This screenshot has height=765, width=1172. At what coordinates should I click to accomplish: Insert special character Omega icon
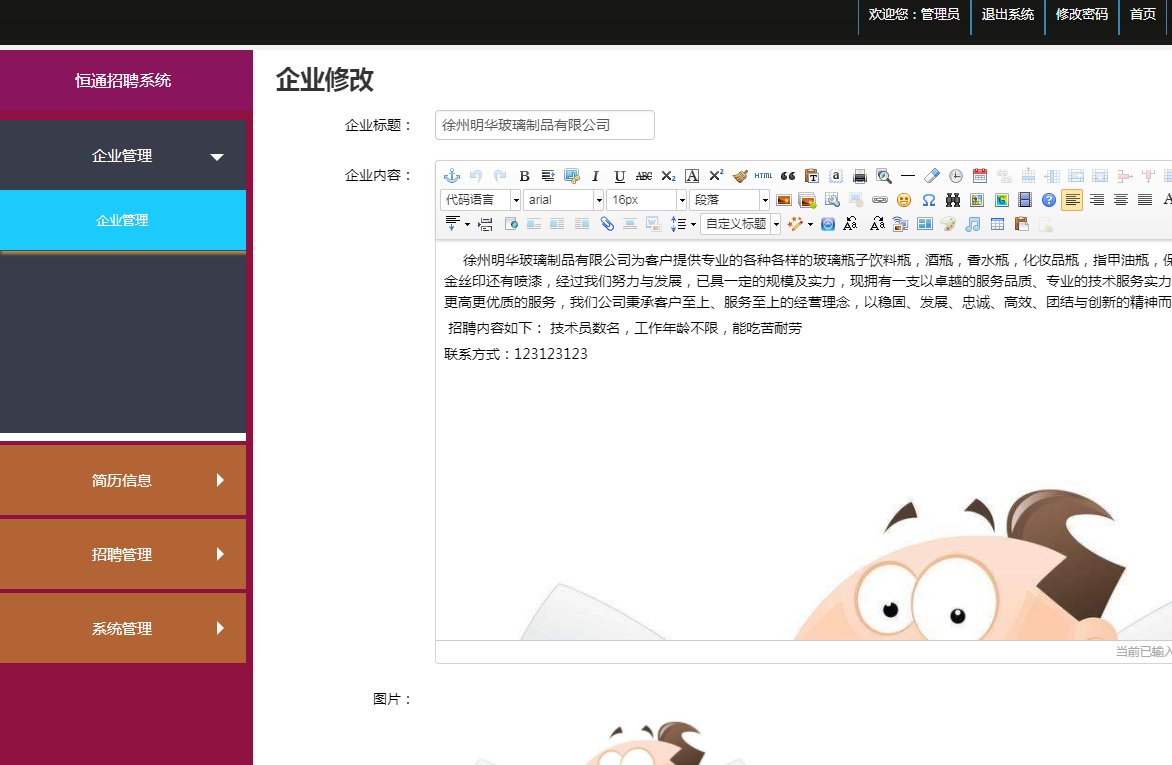(x=928, y=200)
